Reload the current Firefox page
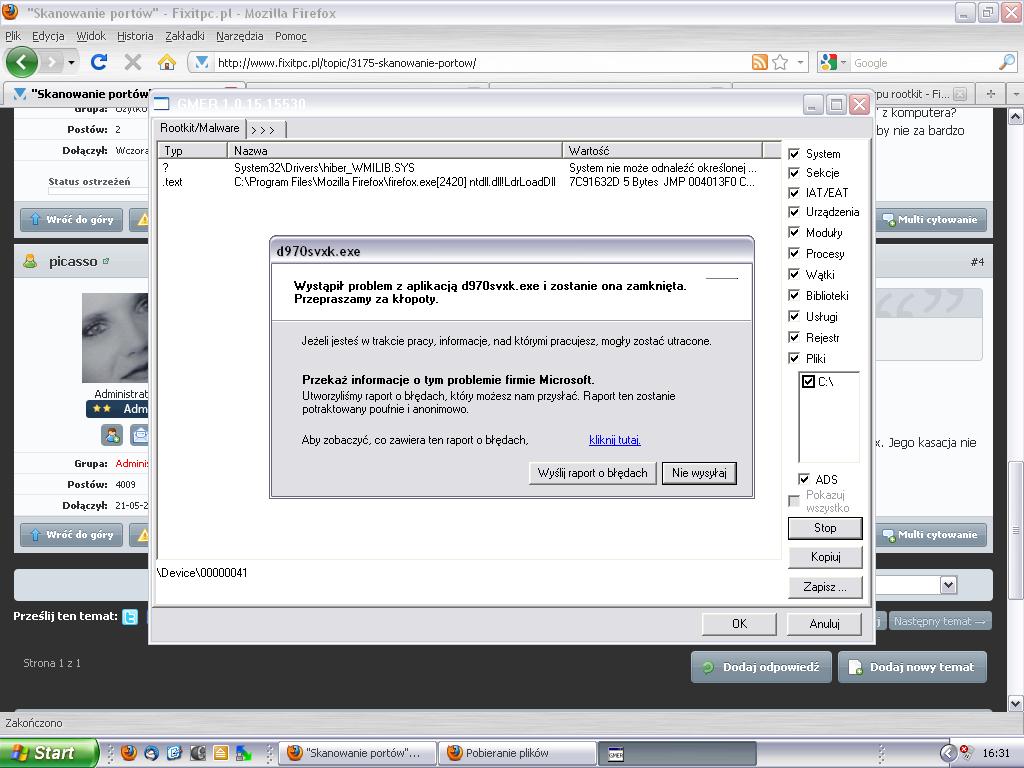The width and height of the screenshot is (1024, 768). coord(99,62)
